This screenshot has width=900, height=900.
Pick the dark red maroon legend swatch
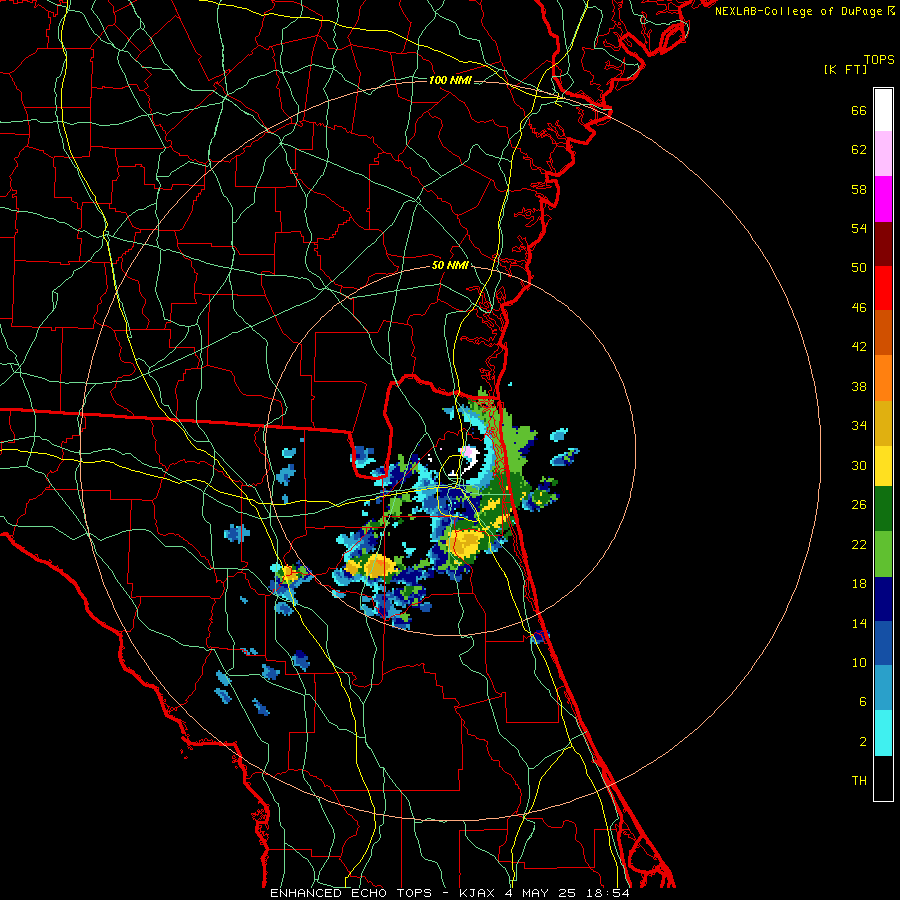coord(883,243)
